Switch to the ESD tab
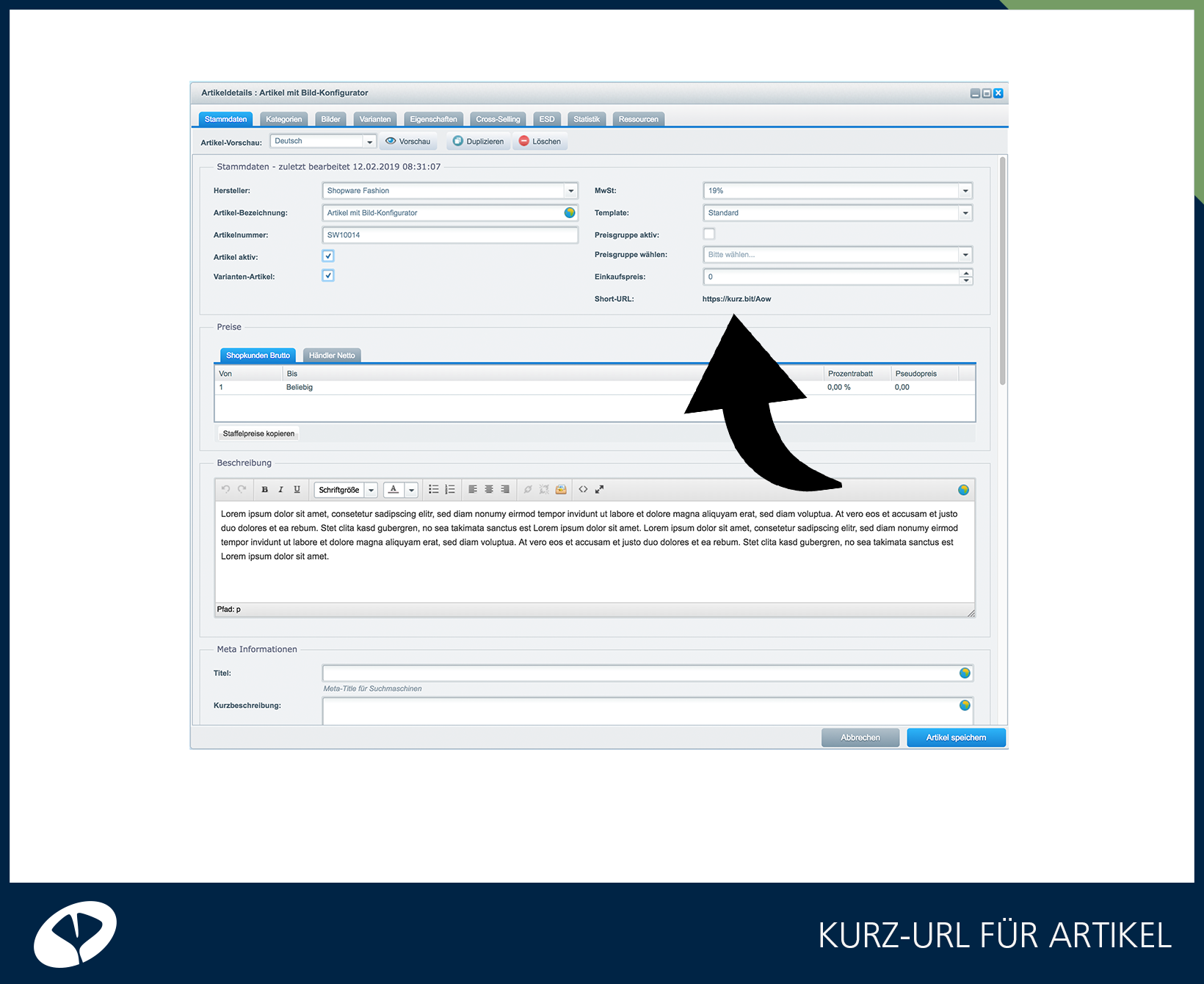The height and width of the screenshot is (984, 1204). click(547, 119)
